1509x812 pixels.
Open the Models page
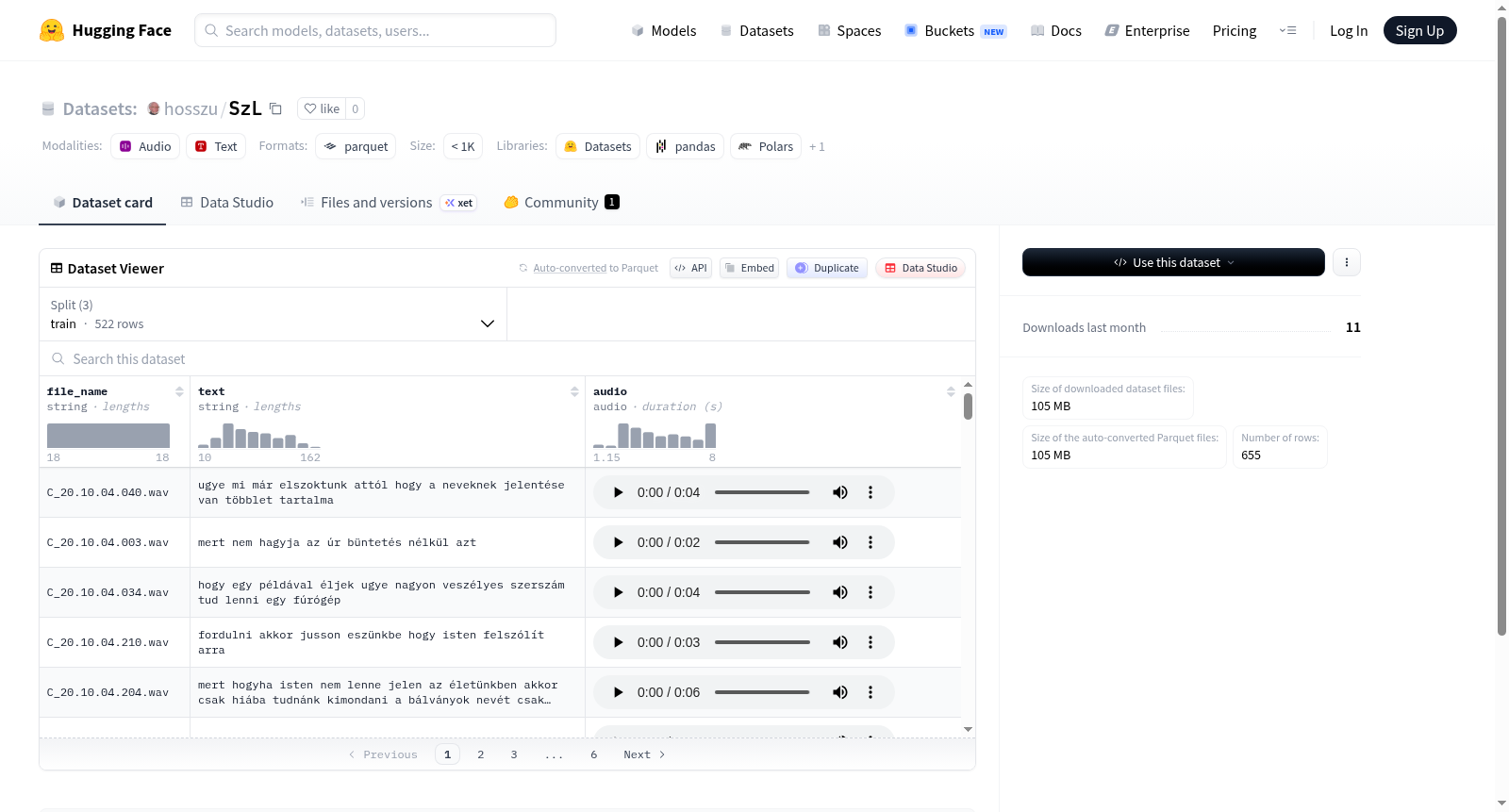pyautogui.click(x=664, y=30)
